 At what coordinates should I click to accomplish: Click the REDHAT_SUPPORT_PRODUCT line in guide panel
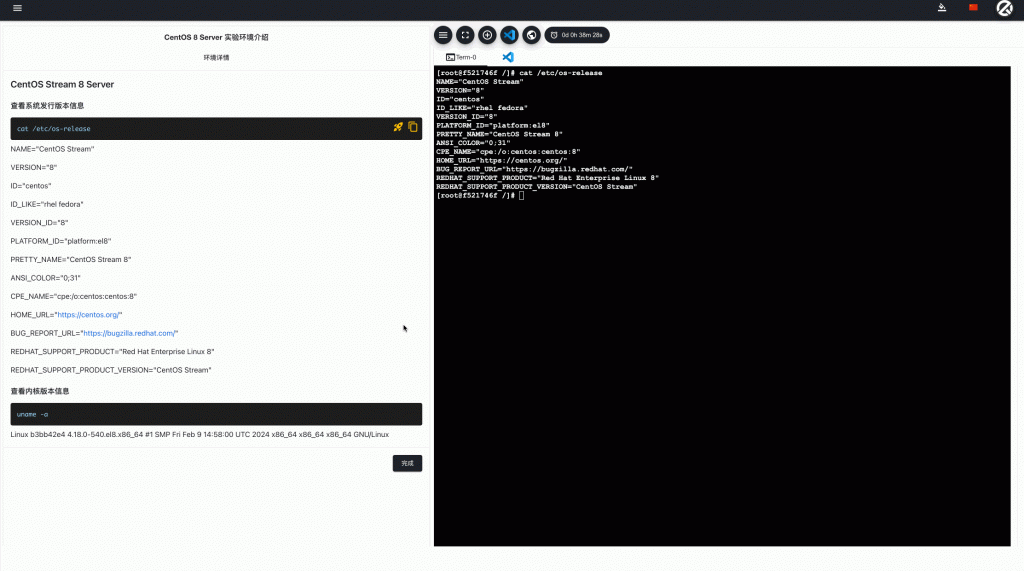(x=112, y=351)
